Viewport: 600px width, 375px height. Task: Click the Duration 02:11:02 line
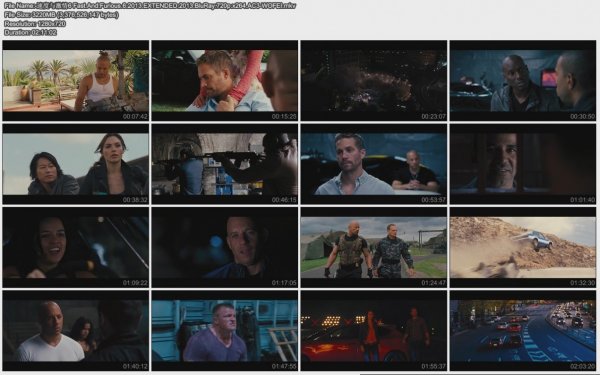pyautogui.click(x=31, y=33)
